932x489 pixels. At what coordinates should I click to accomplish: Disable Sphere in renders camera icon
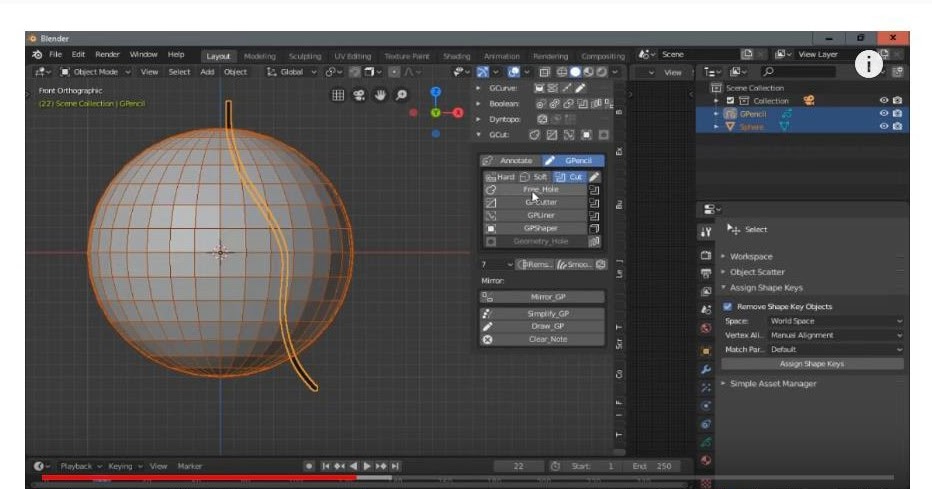click(898, 127)
